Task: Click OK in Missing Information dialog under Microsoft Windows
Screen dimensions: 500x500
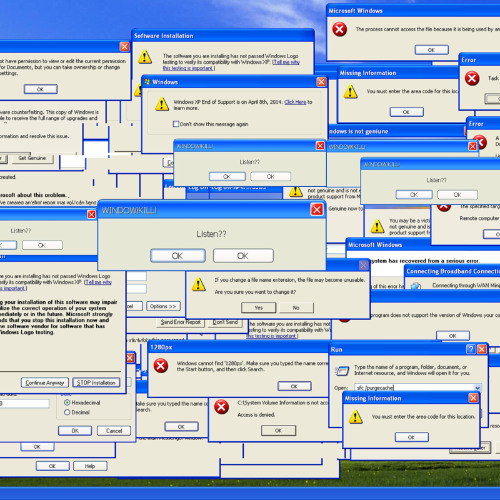Action: pos(407,112)
